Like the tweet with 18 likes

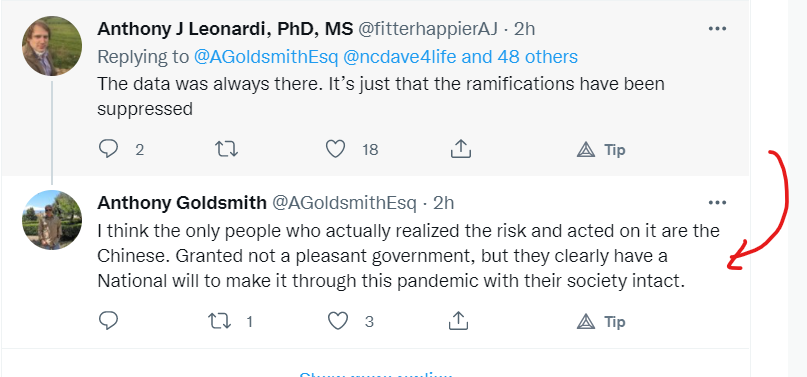tap(336, 149)
